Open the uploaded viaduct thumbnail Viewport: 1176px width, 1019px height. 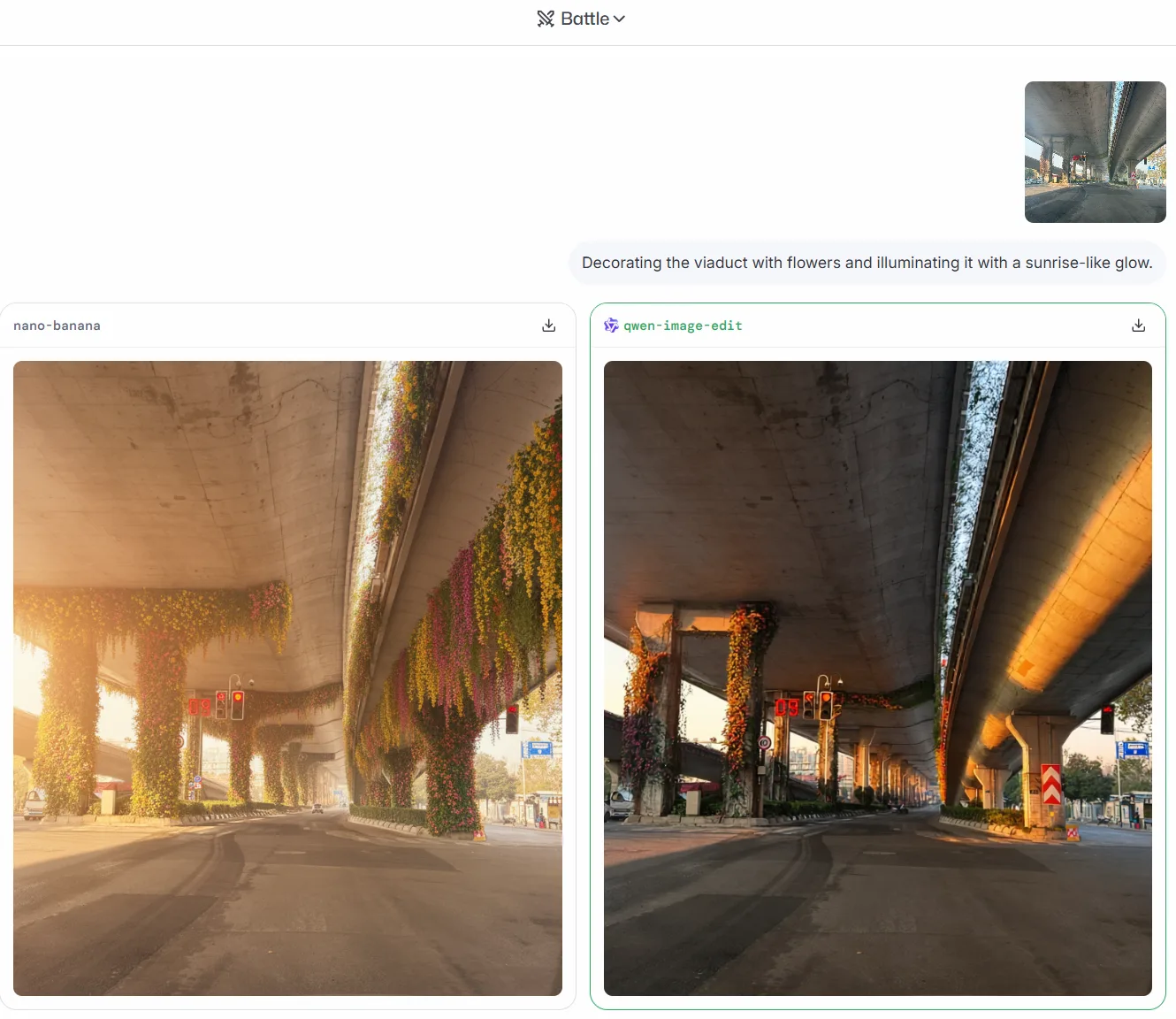coord(1095,152)
